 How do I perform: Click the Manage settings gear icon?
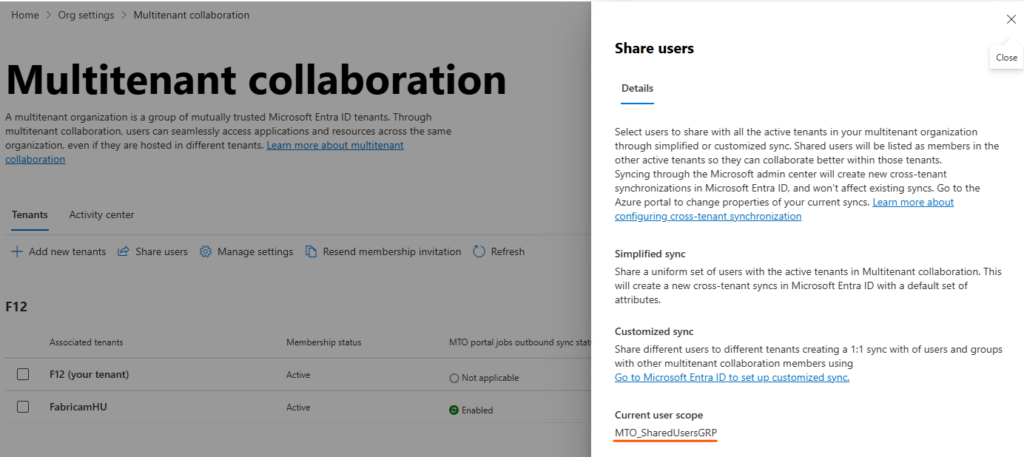click(206, 252)
